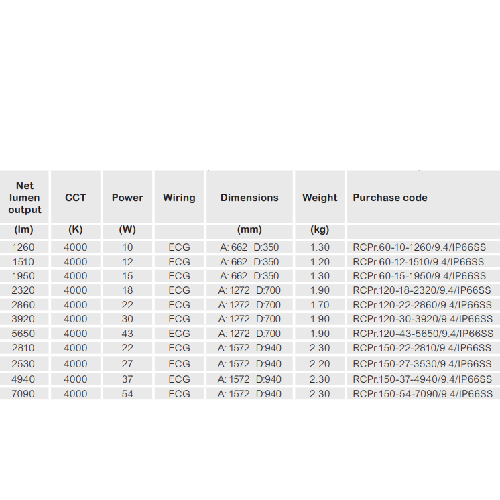The height and width of the screenshot is (500, 500).
Task: Click the Net lumen output column header
Action: [x=25, y=197]
